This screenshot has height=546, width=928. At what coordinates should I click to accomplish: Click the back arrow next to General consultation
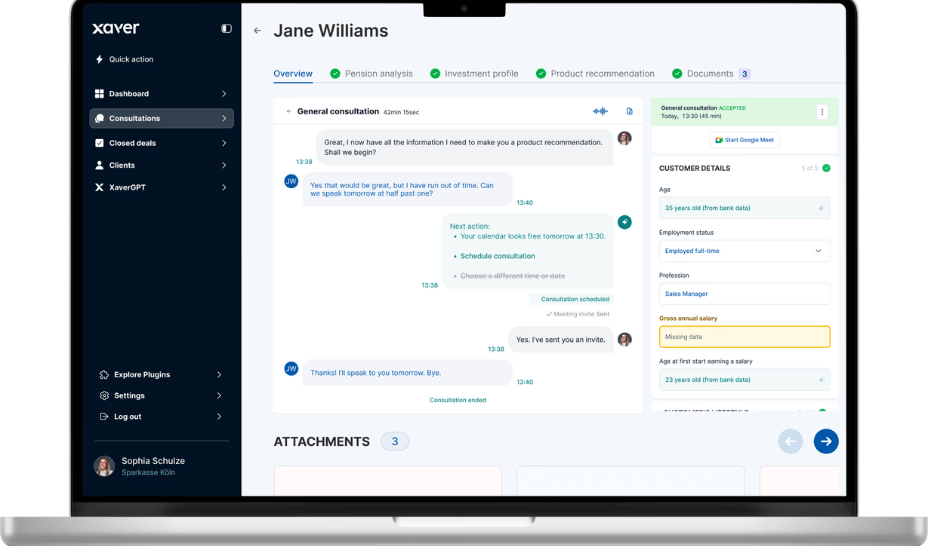point(289,111)
